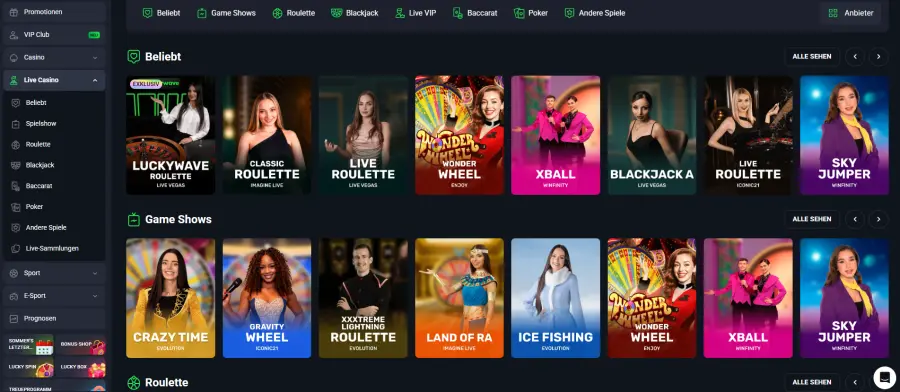Switch to Baccarat tab in top bar
The image size is (900, 392).
click(475, 13)
